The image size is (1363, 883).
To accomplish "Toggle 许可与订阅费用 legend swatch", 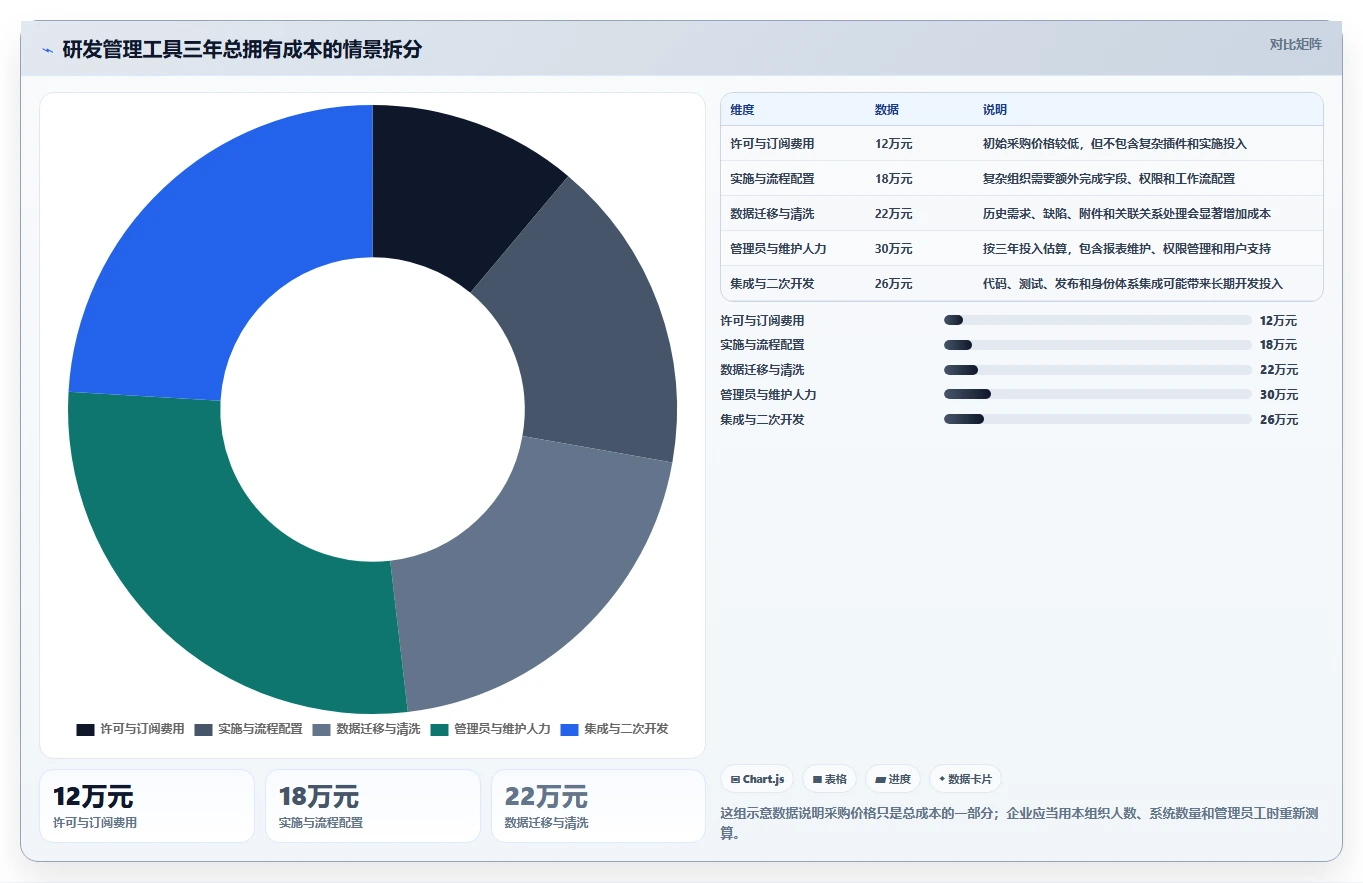I will [86, 729].
